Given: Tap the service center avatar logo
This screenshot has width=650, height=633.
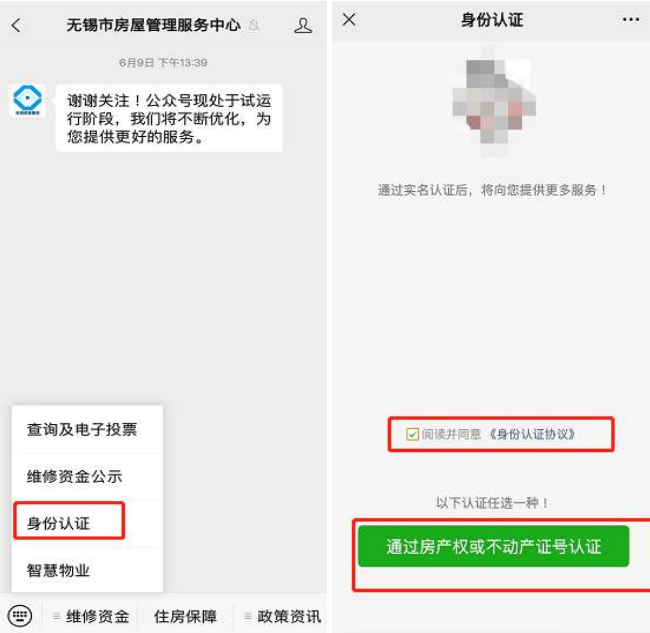Looking at the screenshot, I should (27, 100).
